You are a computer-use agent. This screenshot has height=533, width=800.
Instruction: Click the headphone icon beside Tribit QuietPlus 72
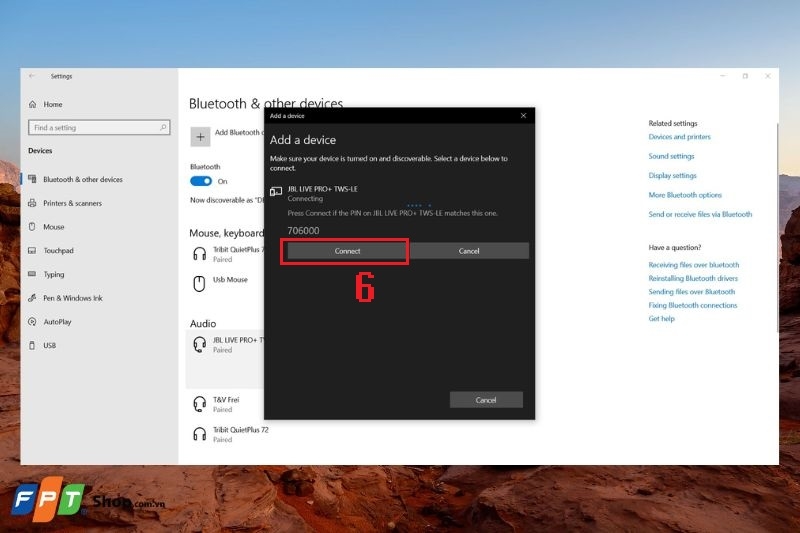tap(199, 434)
